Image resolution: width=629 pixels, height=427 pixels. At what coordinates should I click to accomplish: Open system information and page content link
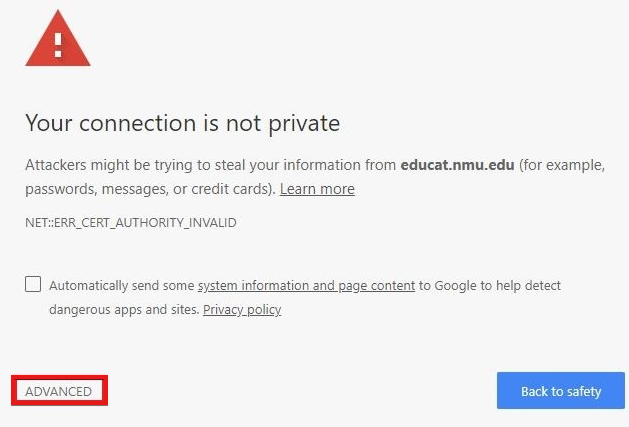(x=306, y=286)
